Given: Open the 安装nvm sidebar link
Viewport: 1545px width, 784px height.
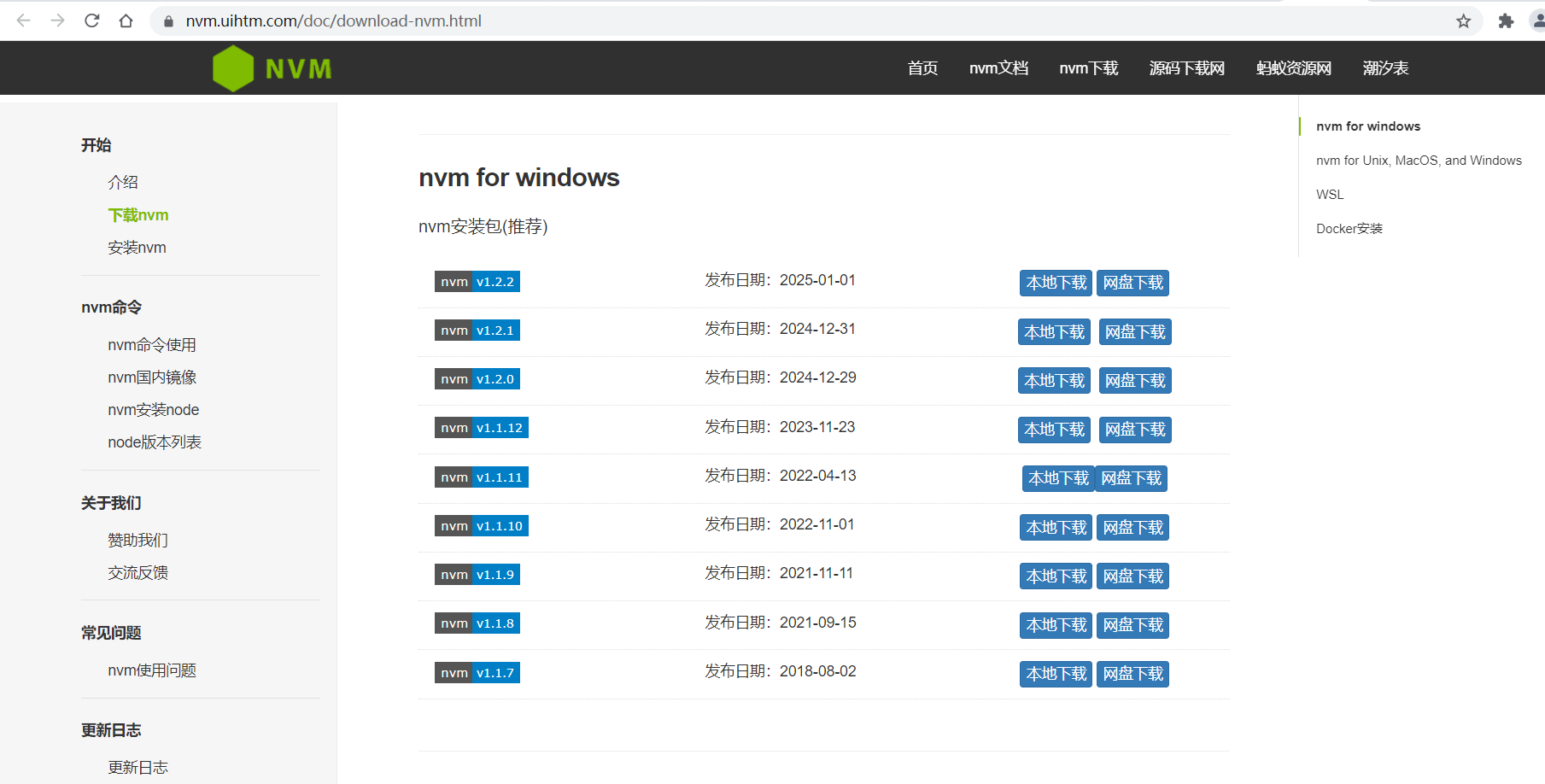Looking at the screenshot, I should (137, 247).
